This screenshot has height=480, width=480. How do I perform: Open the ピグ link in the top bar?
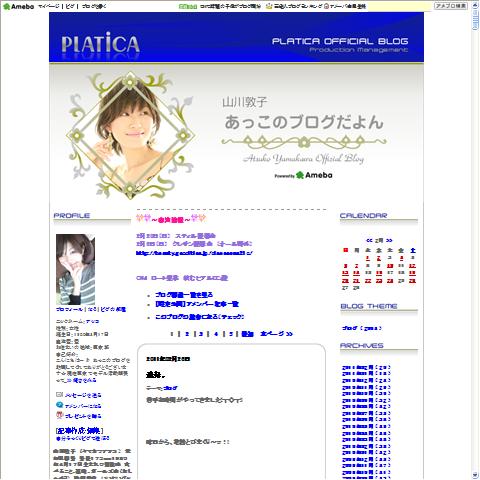click(x=70, y=6)
